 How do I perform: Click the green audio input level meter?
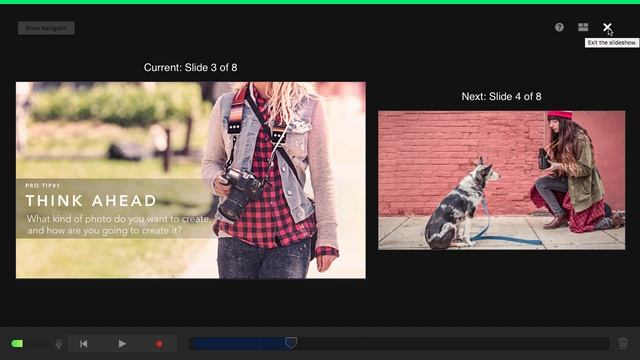18,344
